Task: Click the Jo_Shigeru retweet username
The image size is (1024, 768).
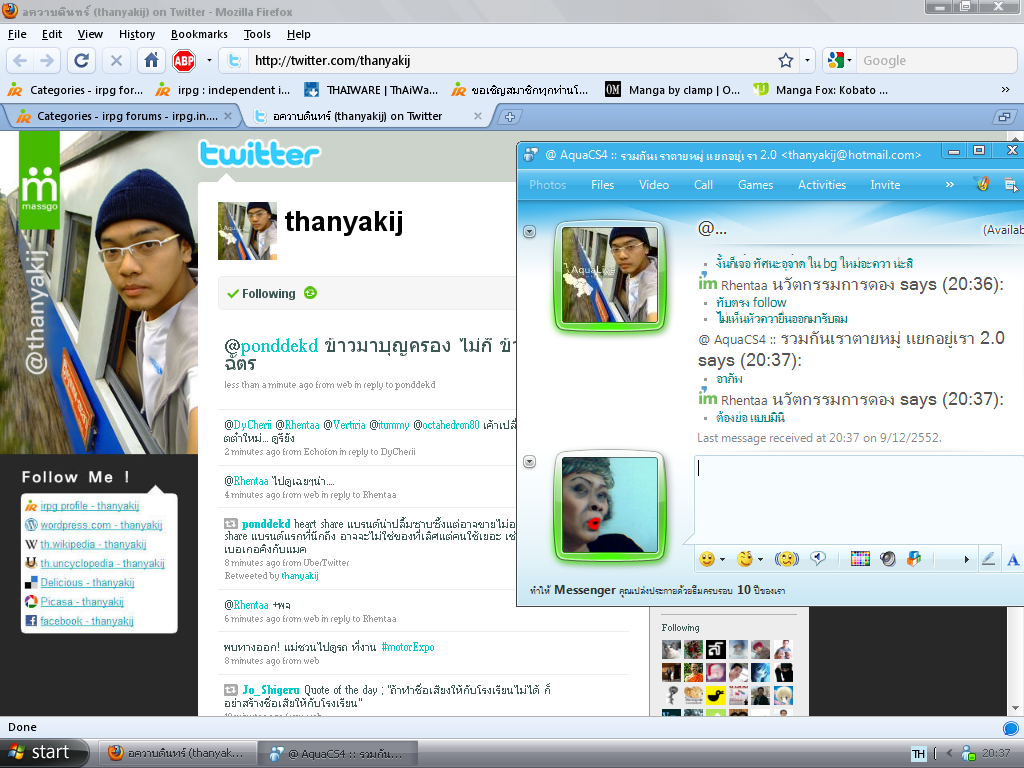Action: [270, 690]
